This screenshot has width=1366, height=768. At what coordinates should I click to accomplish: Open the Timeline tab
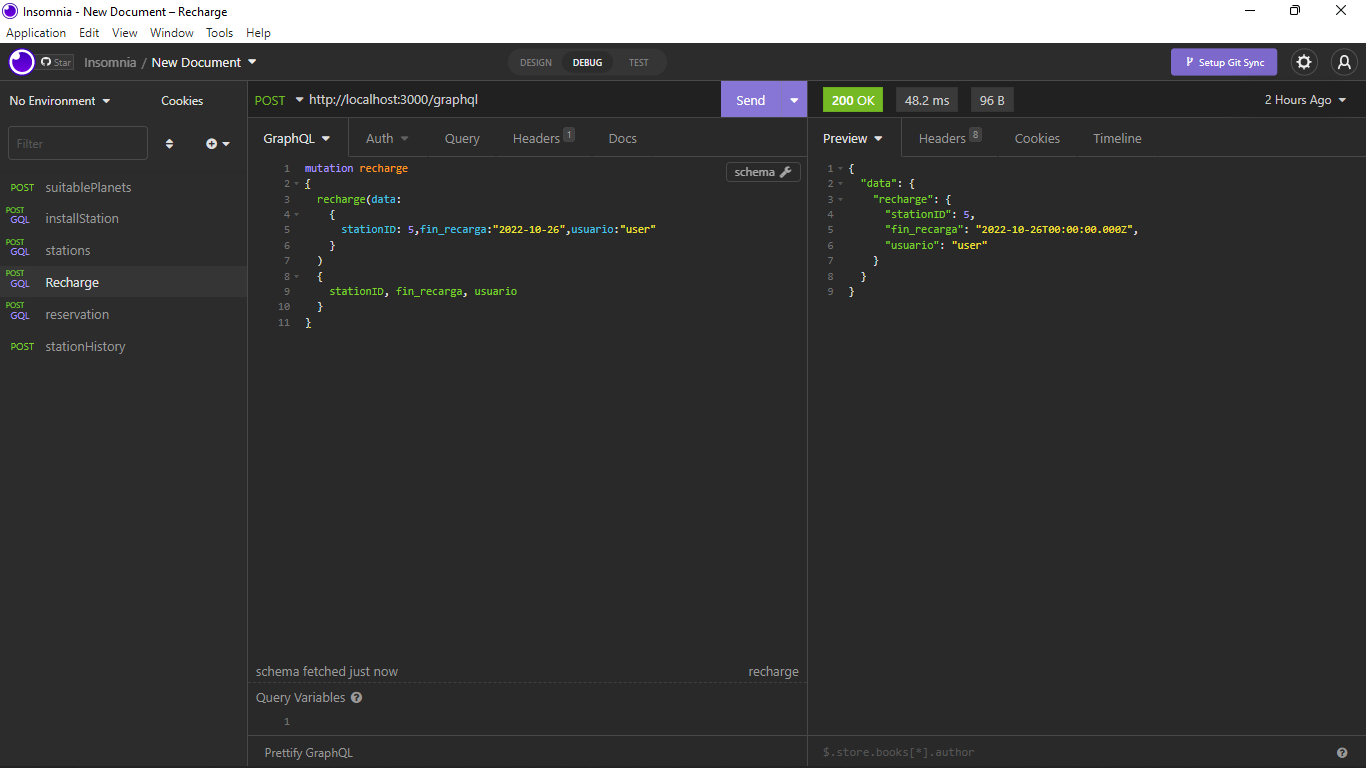pyautogui.click(x=1117, y=138)
